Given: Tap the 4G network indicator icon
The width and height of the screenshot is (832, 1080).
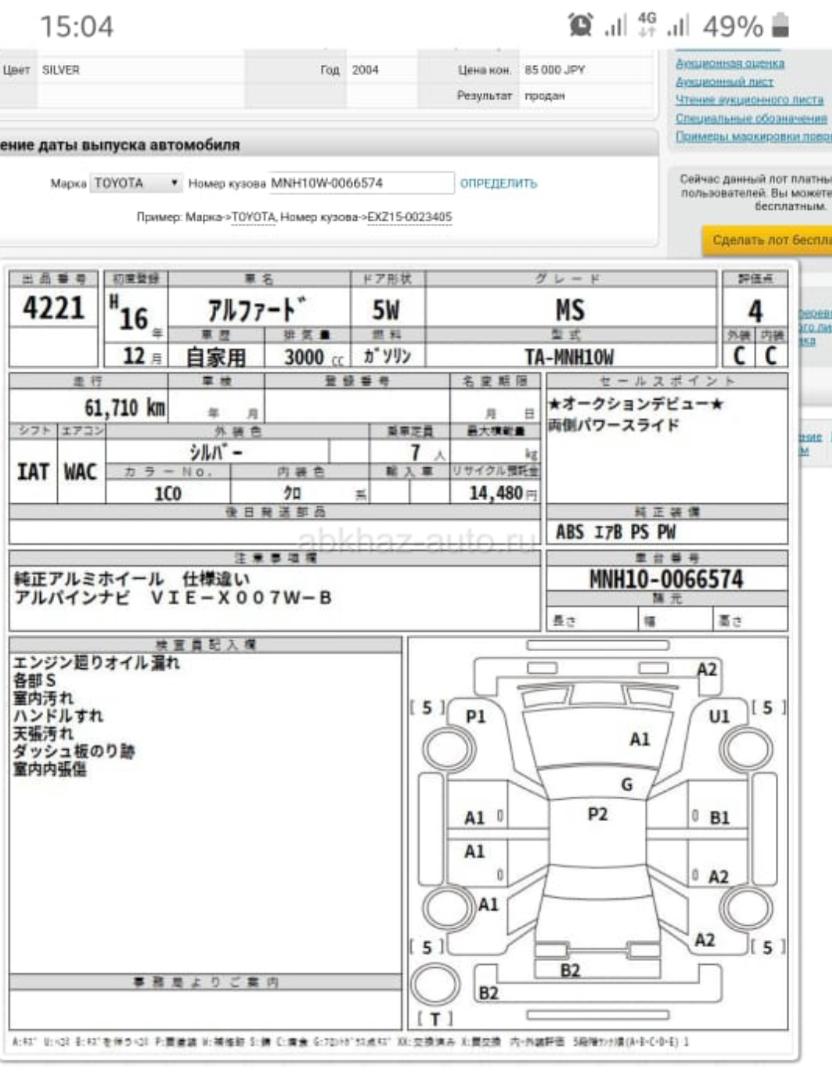Looking at the screenshot, I should (648, 27).
